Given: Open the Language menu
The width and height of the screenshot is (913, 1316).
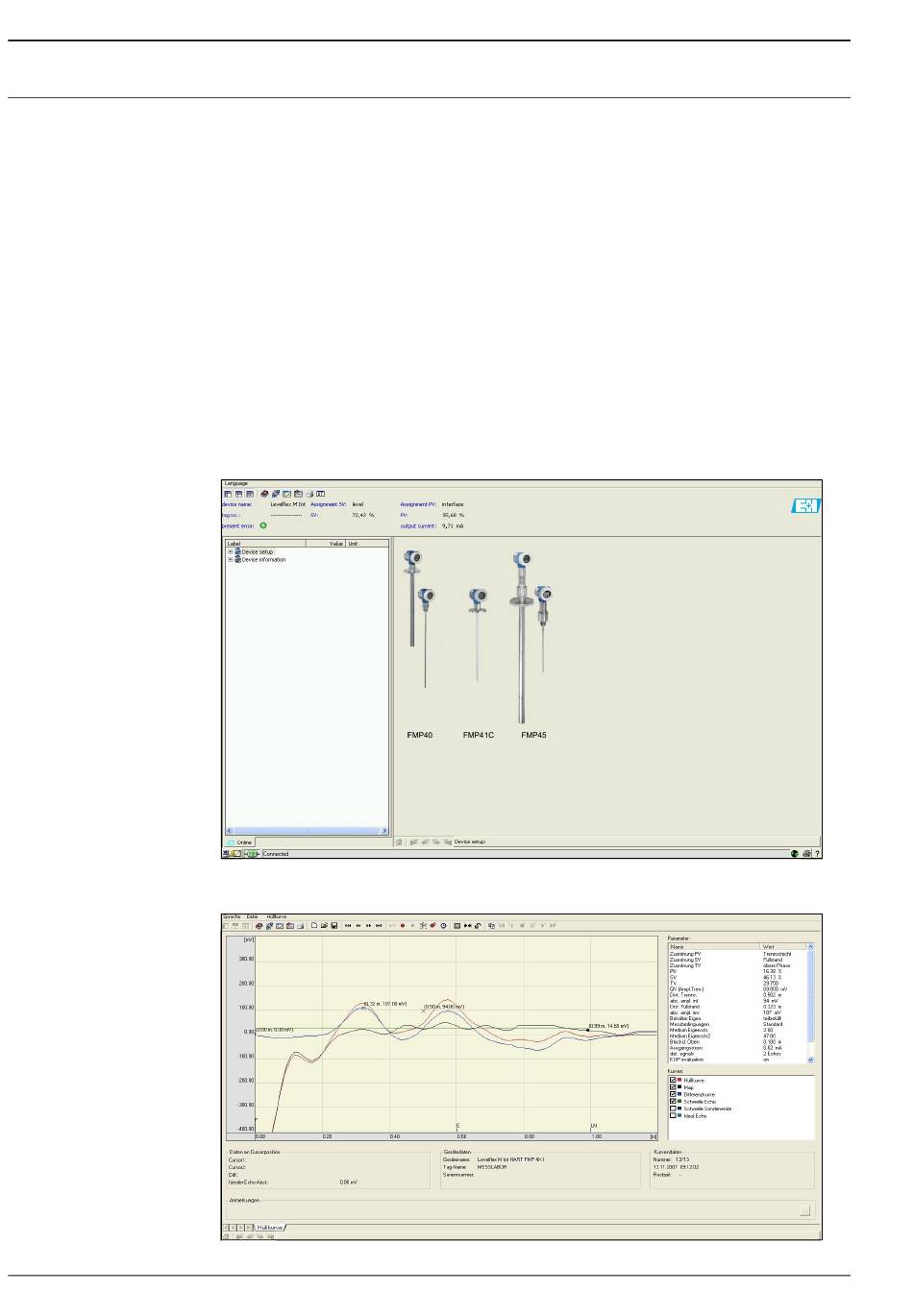Looking at the screenshot, I should point(235,483).
